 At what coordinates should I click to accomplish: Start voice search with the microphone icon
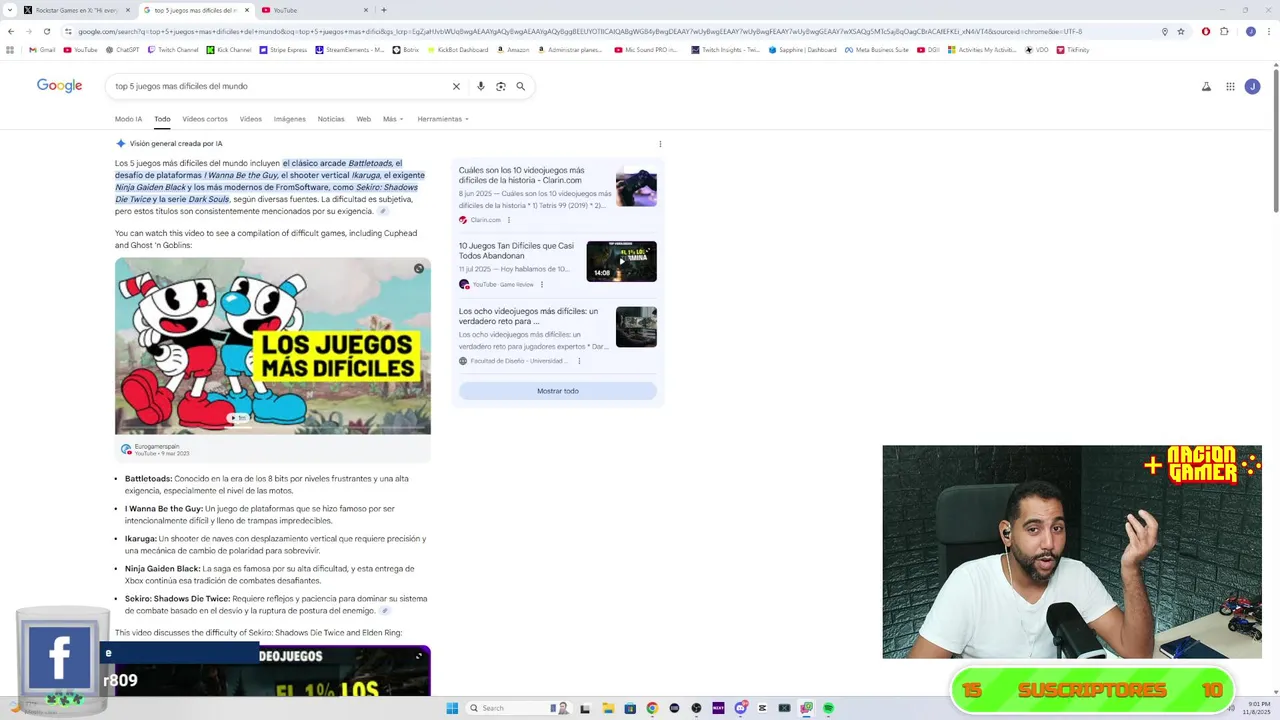481,86
